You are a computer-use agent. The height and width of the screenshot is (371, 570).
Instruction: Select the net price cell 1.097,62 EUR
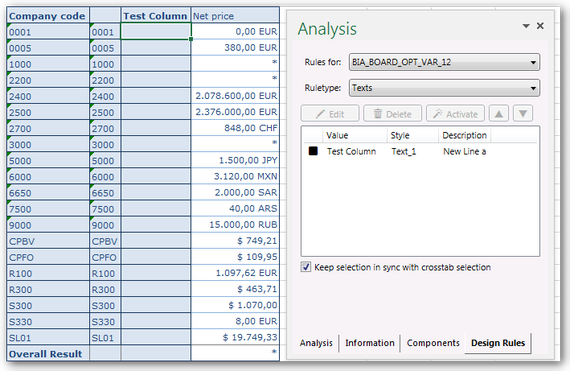pyautogui.click(x=235, y=273)
